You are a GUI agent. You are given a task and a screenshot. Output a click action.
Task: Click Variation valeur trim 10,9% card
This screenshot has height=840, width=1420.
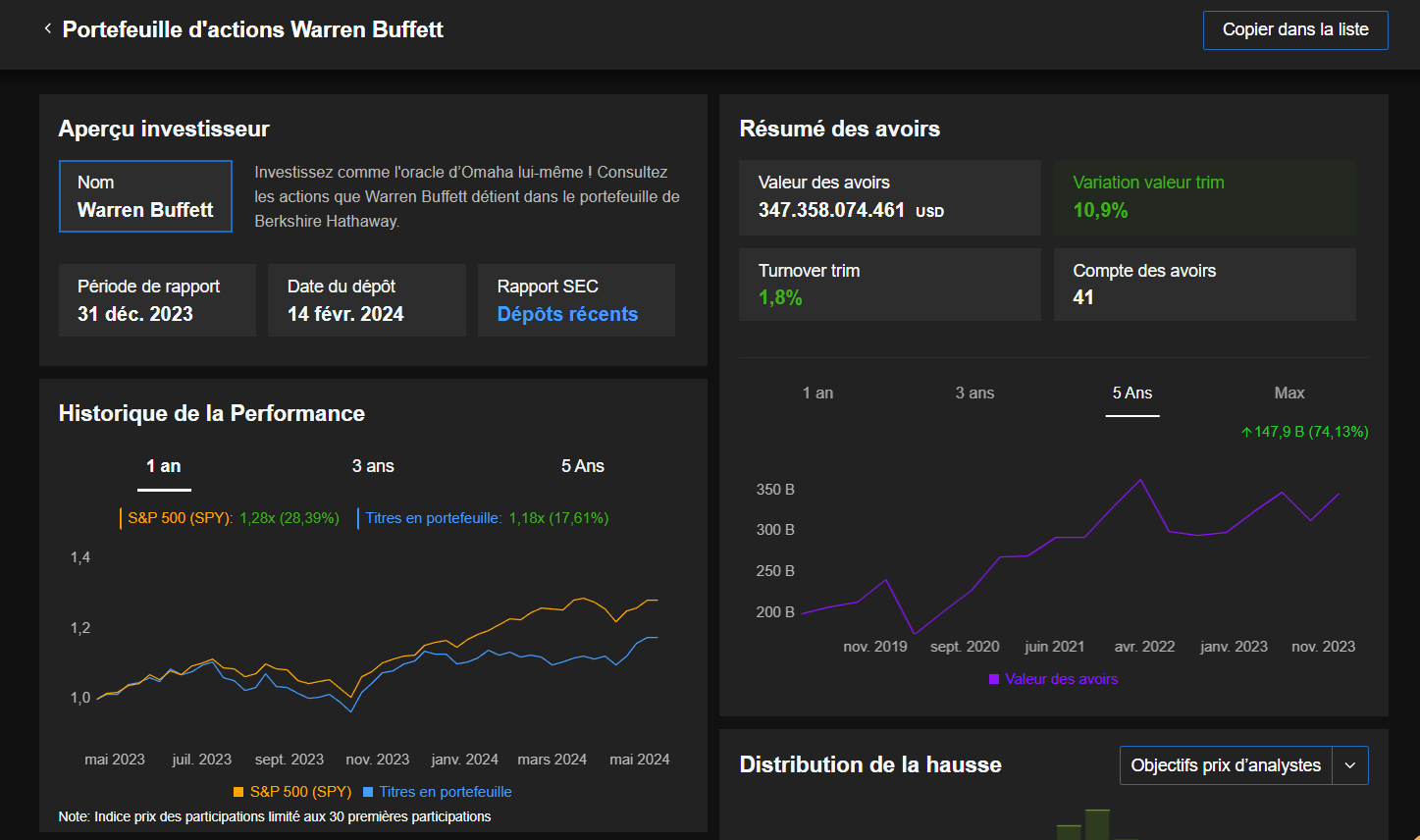click(x=1205, y=197)
